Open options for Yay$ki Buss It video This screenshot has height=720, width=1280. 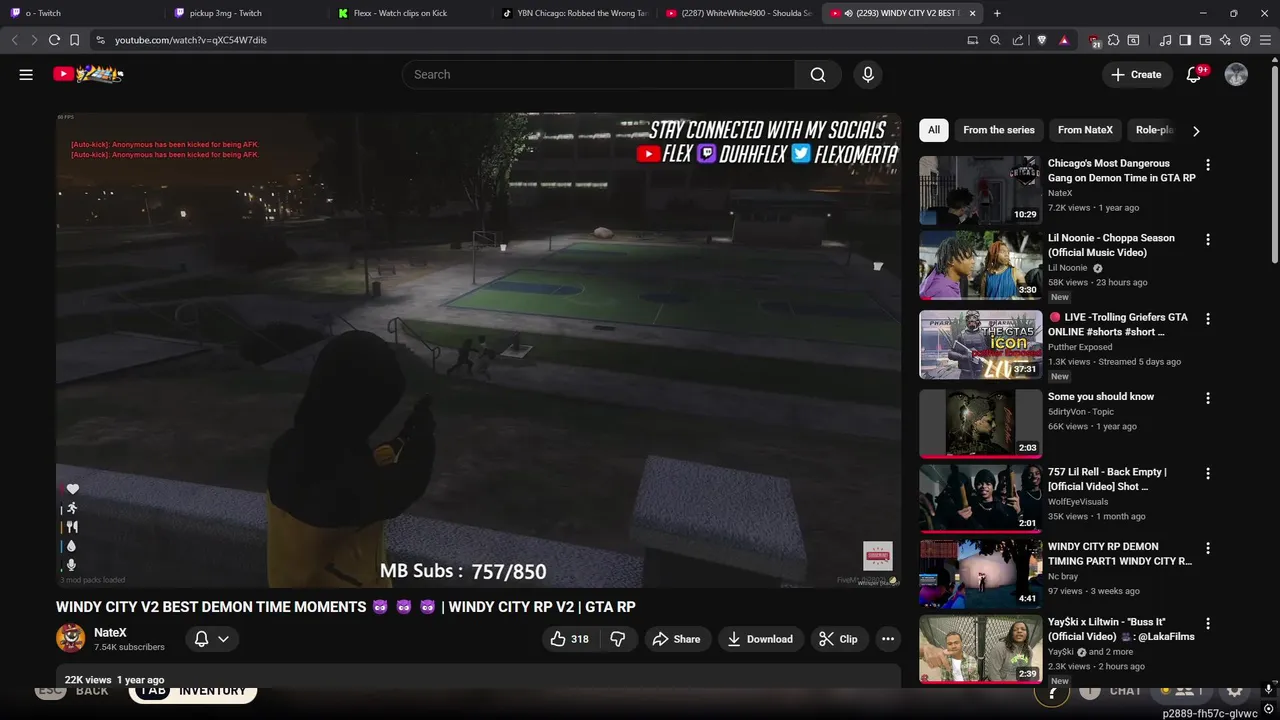pyautogui.click(x=1208, y=624)
